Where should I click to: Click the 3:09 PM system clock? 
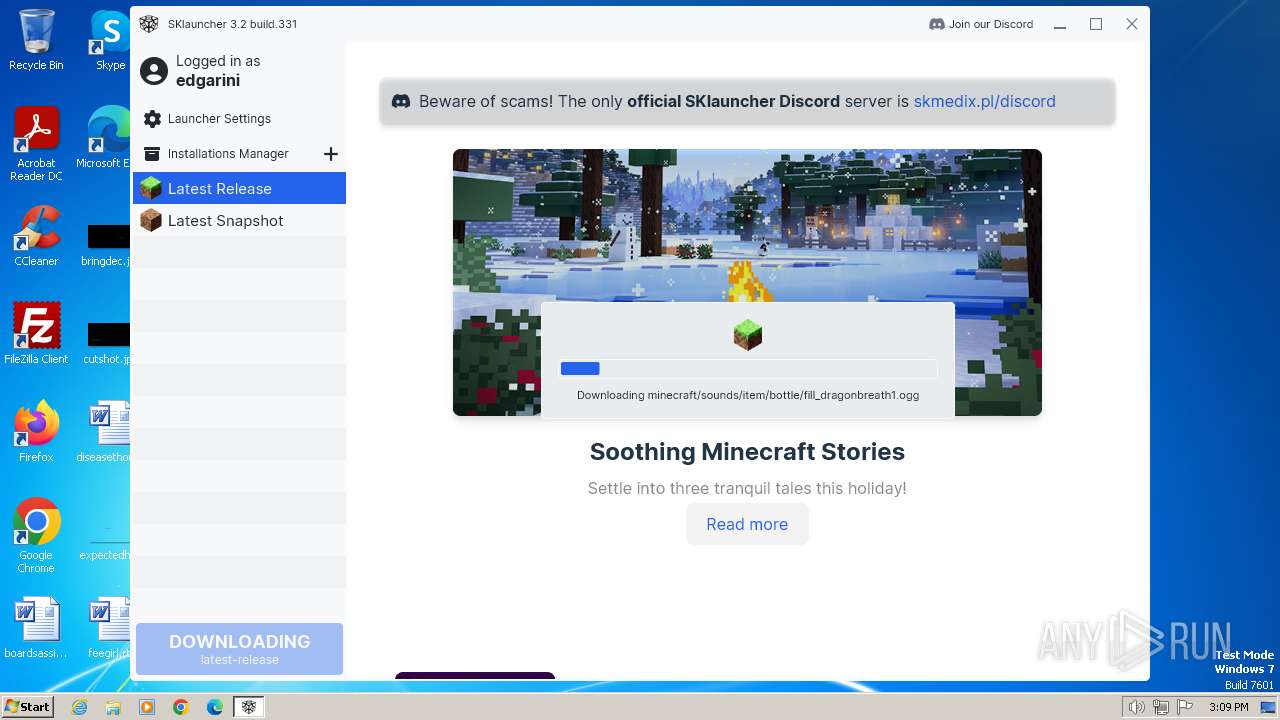pos(1228,707)
